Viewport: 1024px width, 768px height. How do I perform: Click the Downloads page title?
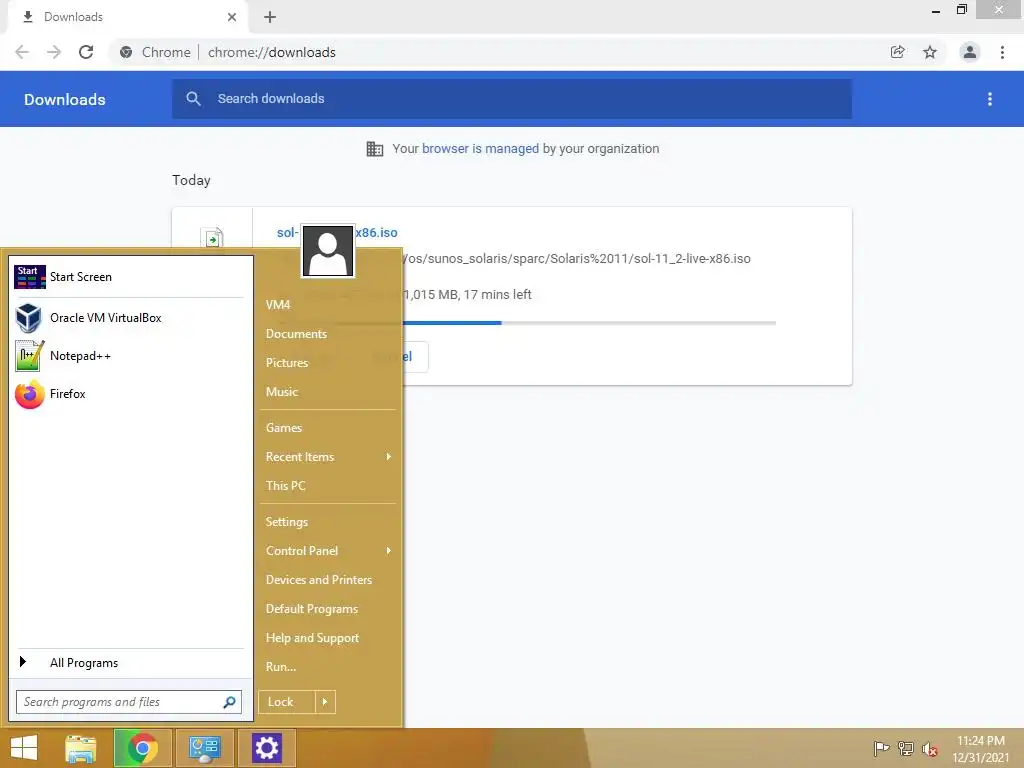(x=65, y=99)
